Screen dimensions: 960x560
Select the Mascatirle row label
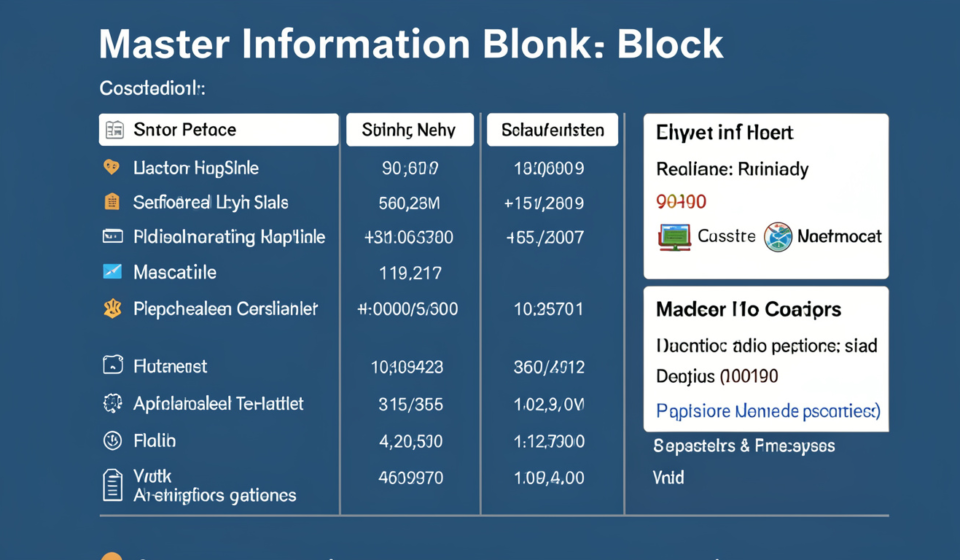tap(174, 272)
